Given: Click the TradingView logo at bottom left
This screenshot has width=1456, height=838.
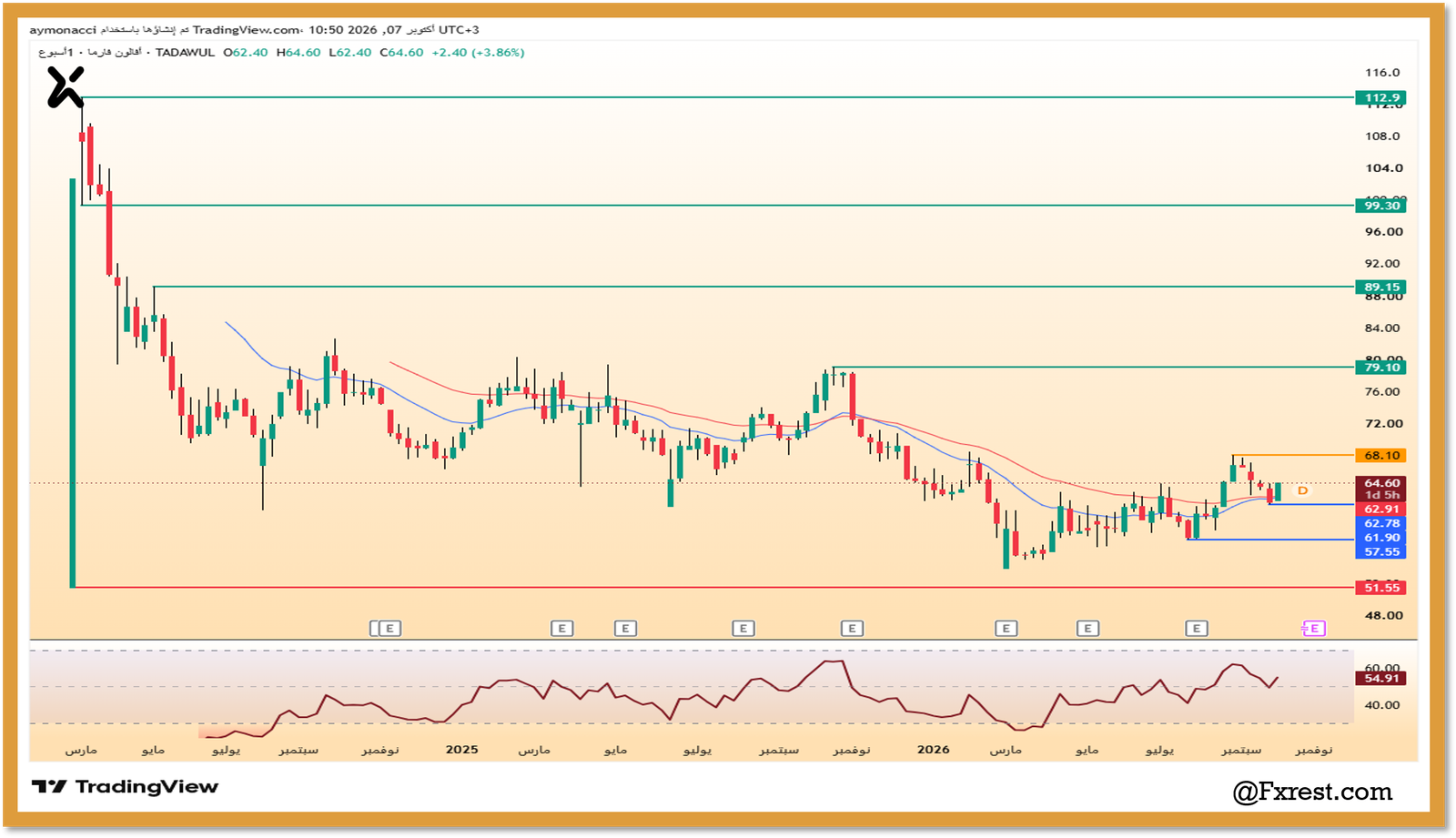Looking at the screenshot, I should (x=126, y=787).
